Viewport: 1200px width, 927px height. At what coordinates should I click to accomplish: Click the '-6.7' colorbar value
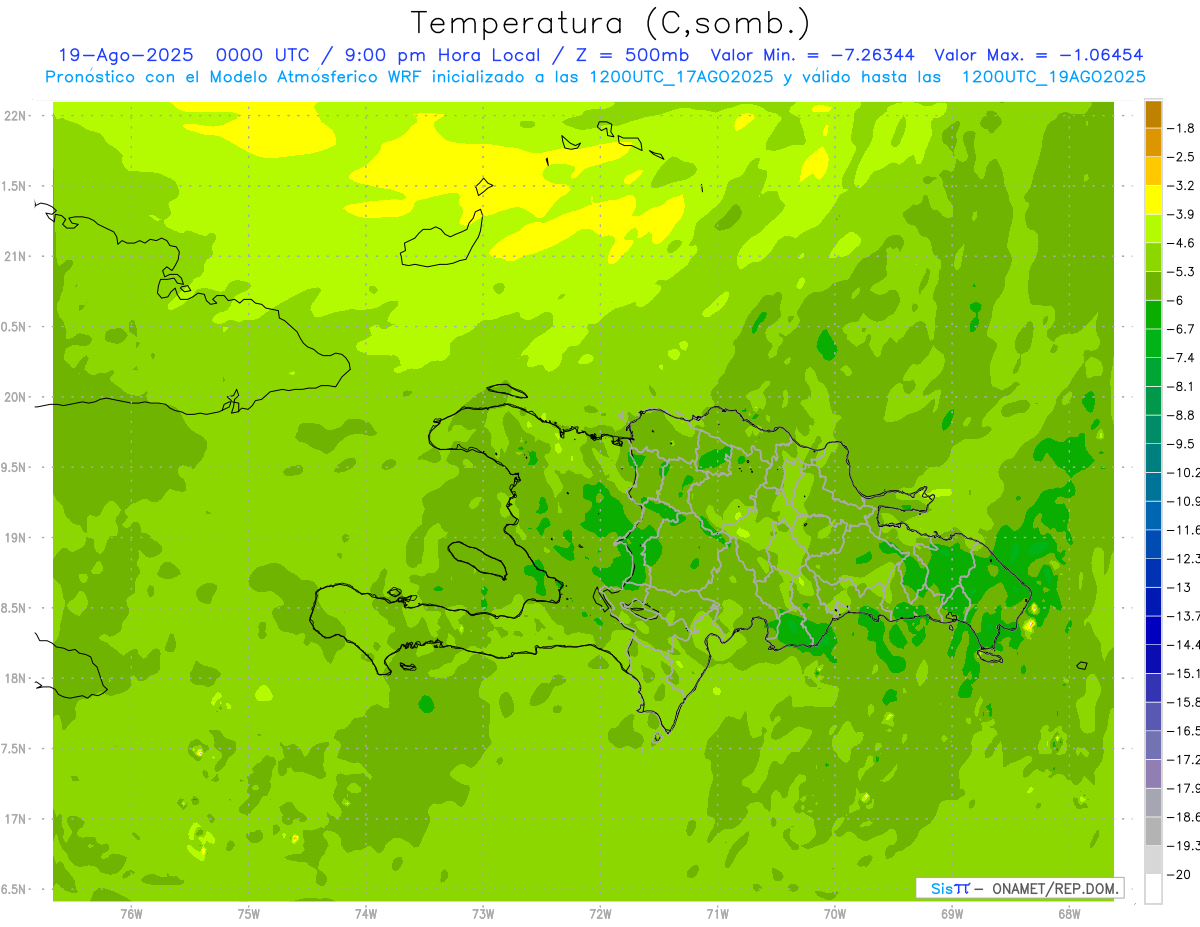1181,329
